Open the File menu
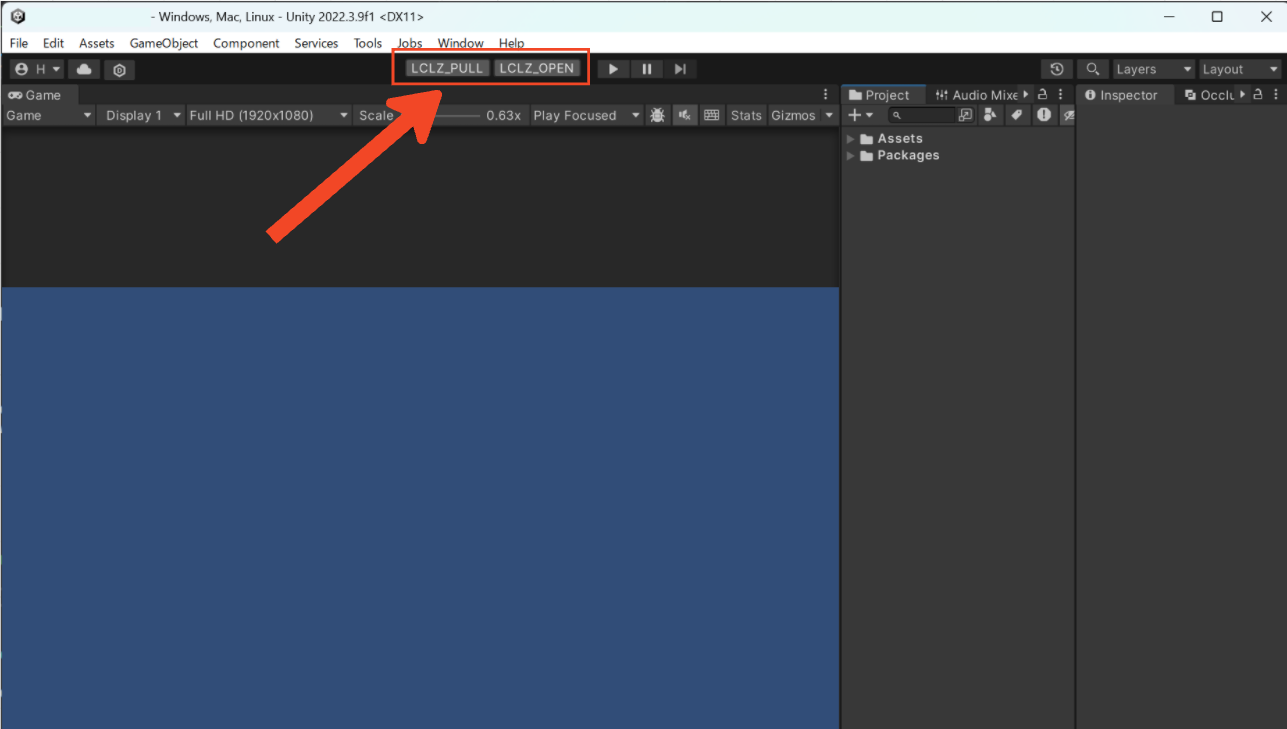The width and height of the screenshot is (1287, 729). tap(19, 43)
